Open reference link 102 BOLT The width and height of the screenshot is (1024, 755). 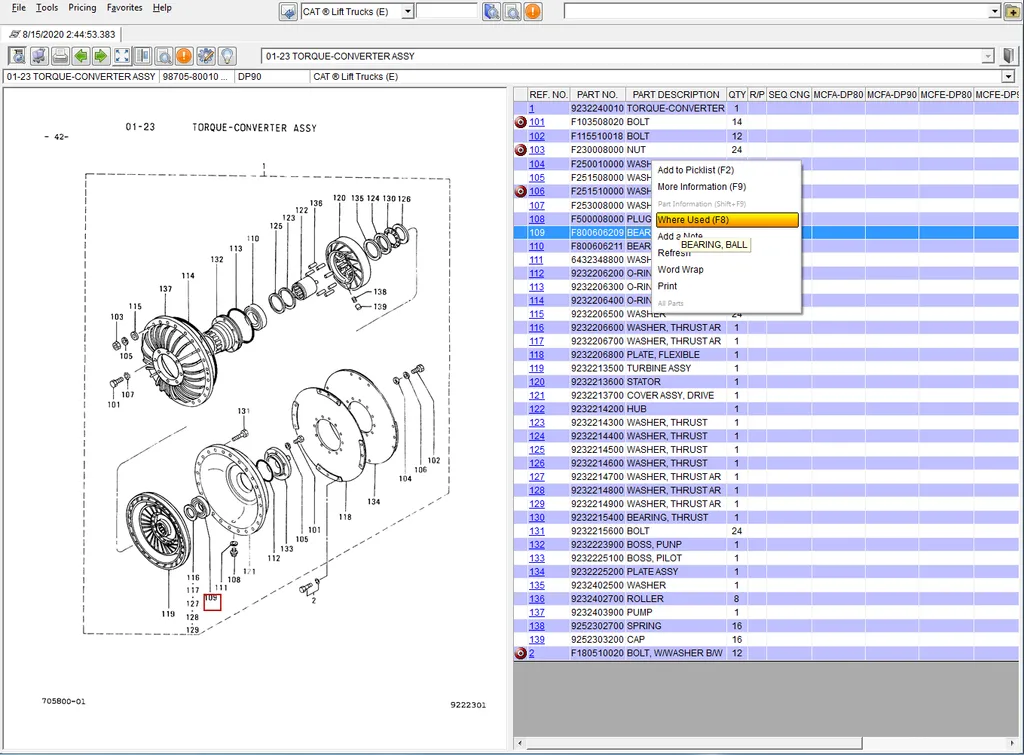537,136
